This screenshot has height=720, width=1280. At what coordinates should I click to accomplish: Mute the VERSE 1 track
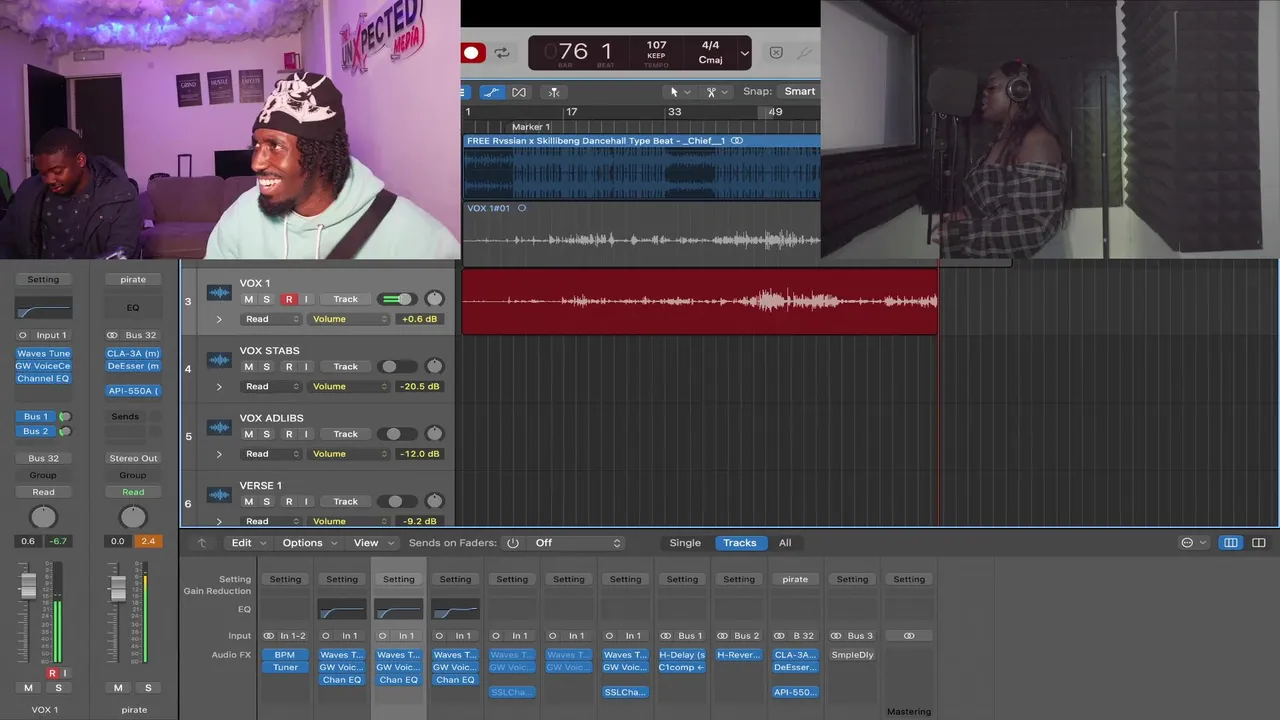click(x=249, y=502)
